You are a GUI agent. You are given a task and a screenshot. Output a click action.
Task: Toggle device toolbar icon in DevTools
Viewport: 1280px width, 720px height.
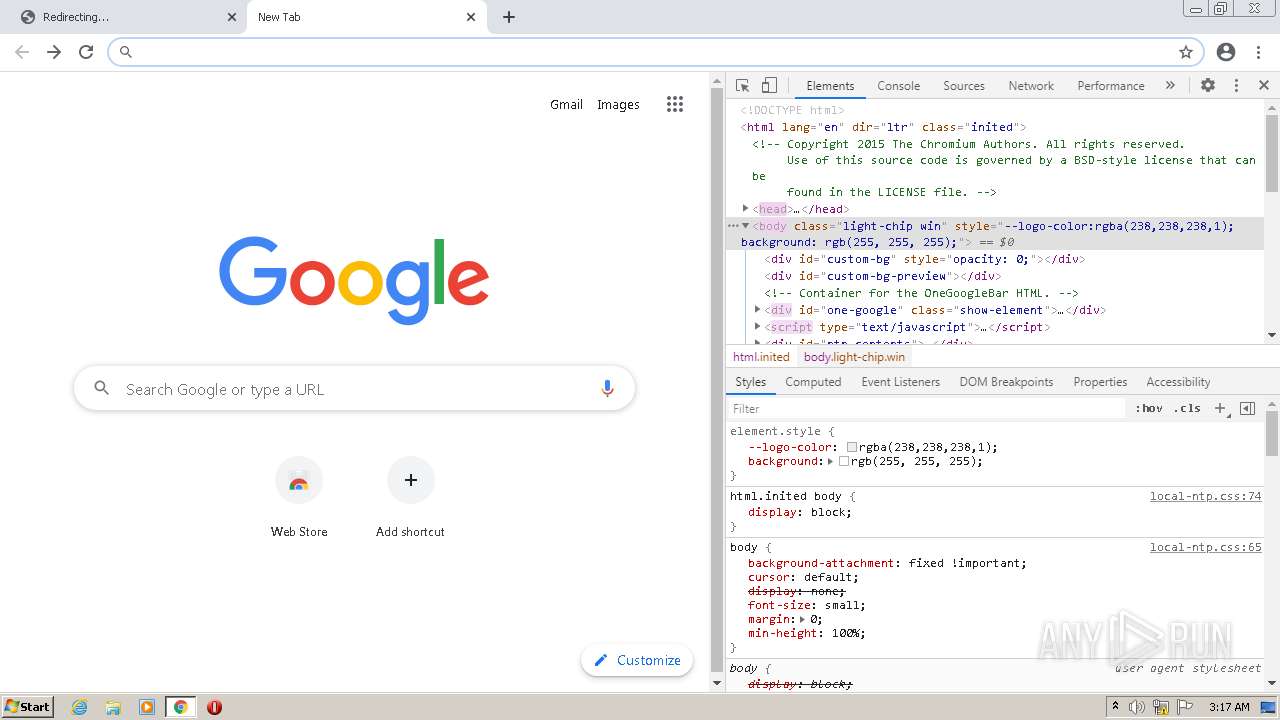coord(769,86)
